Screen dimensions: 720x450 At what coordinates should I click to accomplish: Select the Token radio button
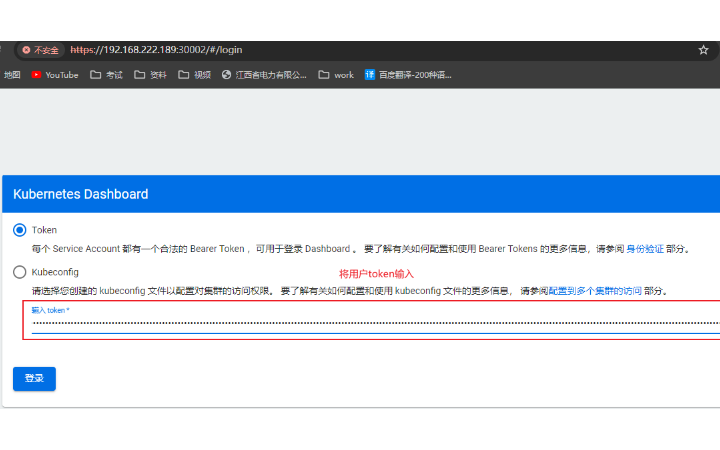pos(20,230)
